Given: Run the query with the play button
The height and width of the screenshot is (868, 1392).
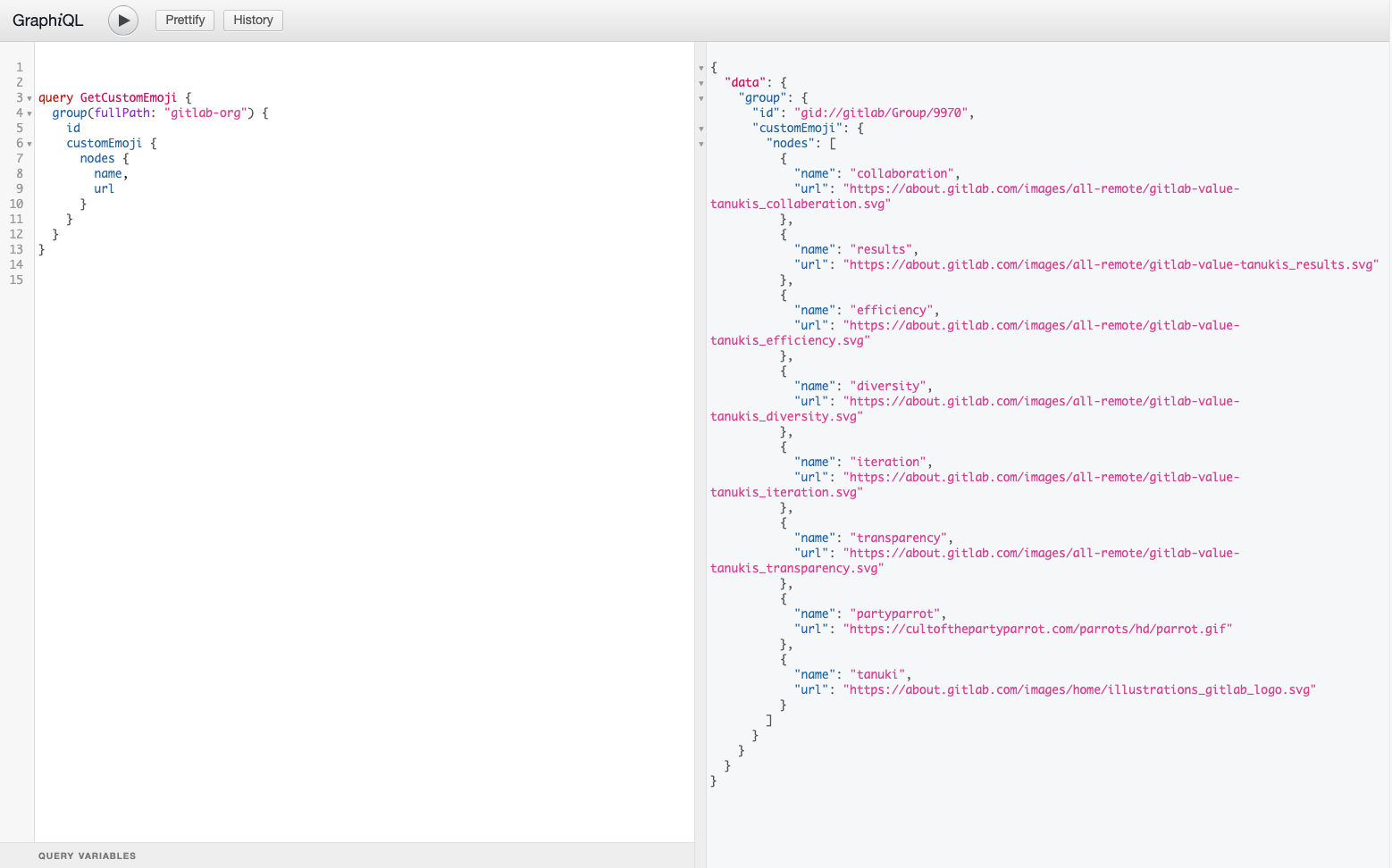Looking at the screenshot, I should point(122,20).
